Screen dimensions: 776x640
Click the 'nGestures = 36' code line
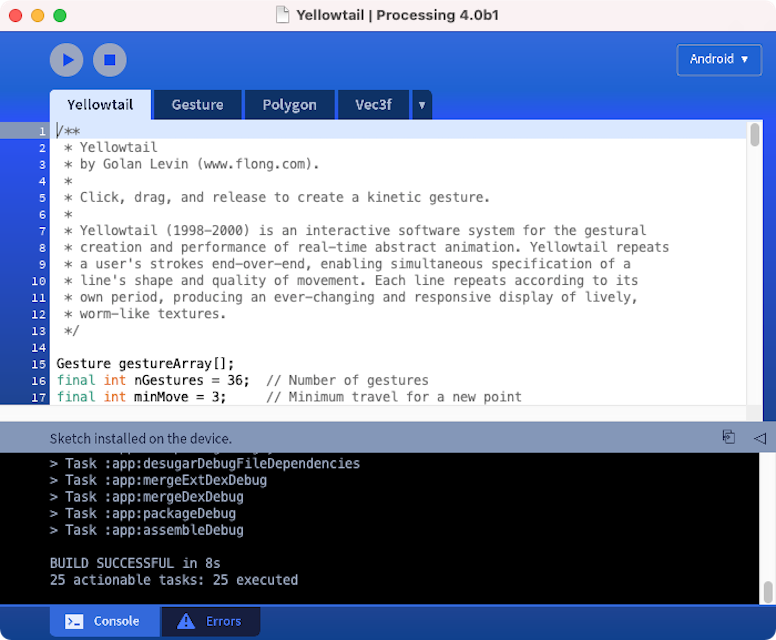click(242, 380)
